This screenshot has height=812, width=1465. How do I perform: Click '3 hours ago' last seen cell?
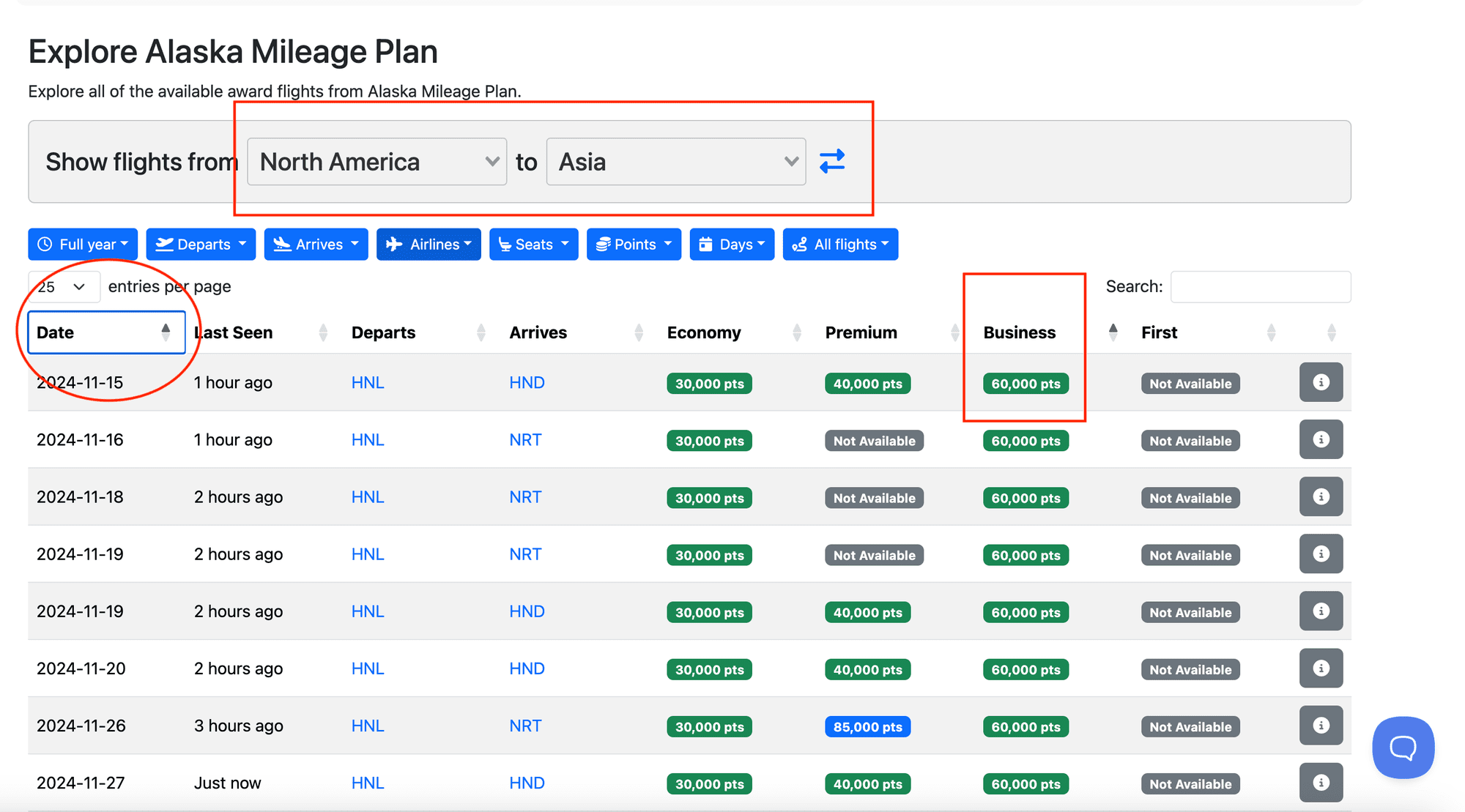tap(238, 726)
